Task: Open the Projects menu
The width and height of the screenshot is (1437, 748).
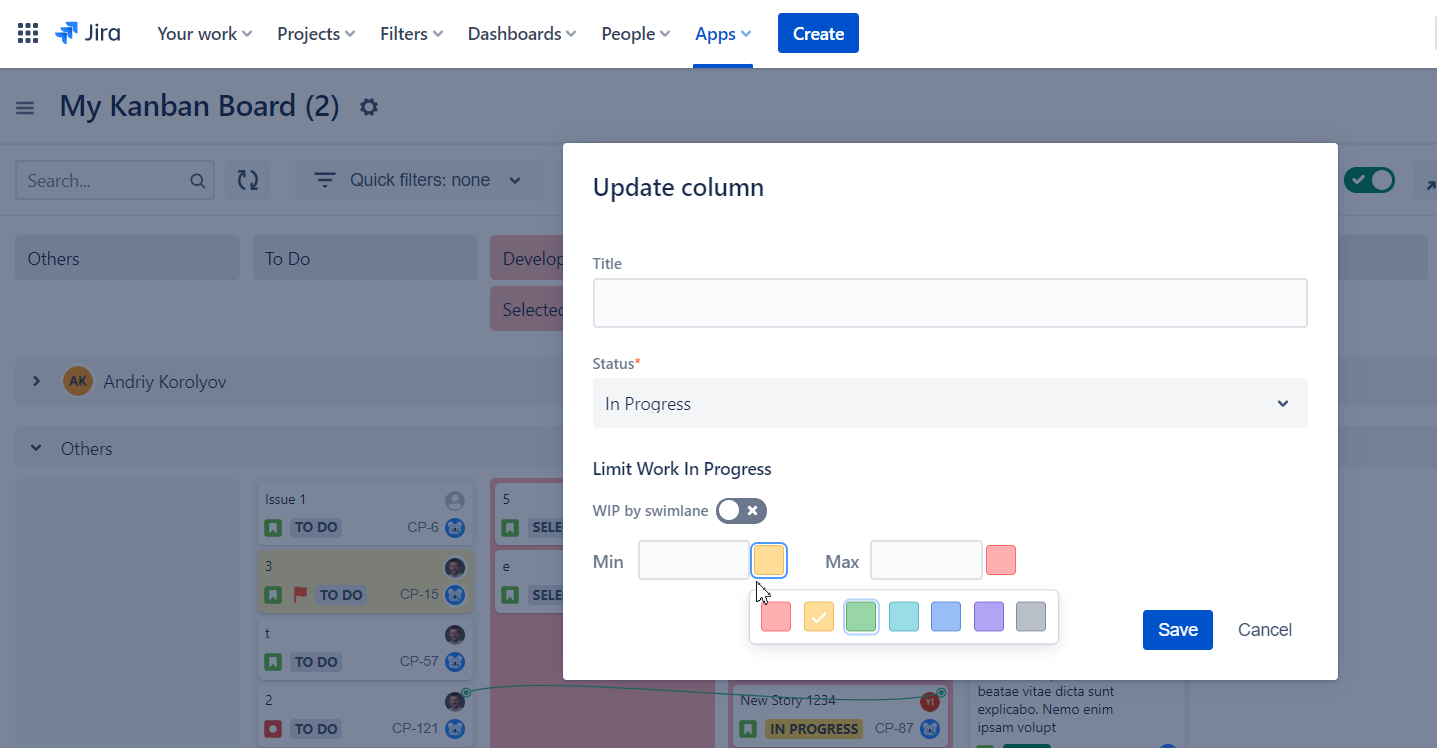Action: click(x=316, y=33)
